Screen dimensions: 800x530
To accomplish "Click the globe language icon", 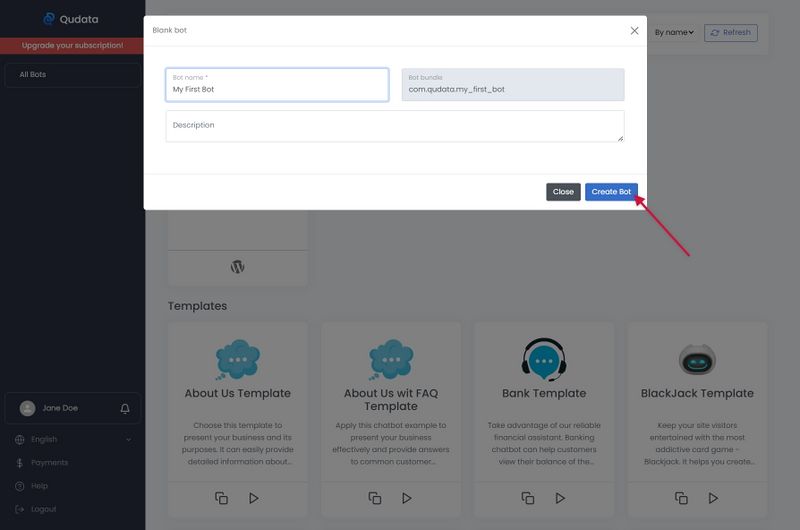I will pos(19,440).
